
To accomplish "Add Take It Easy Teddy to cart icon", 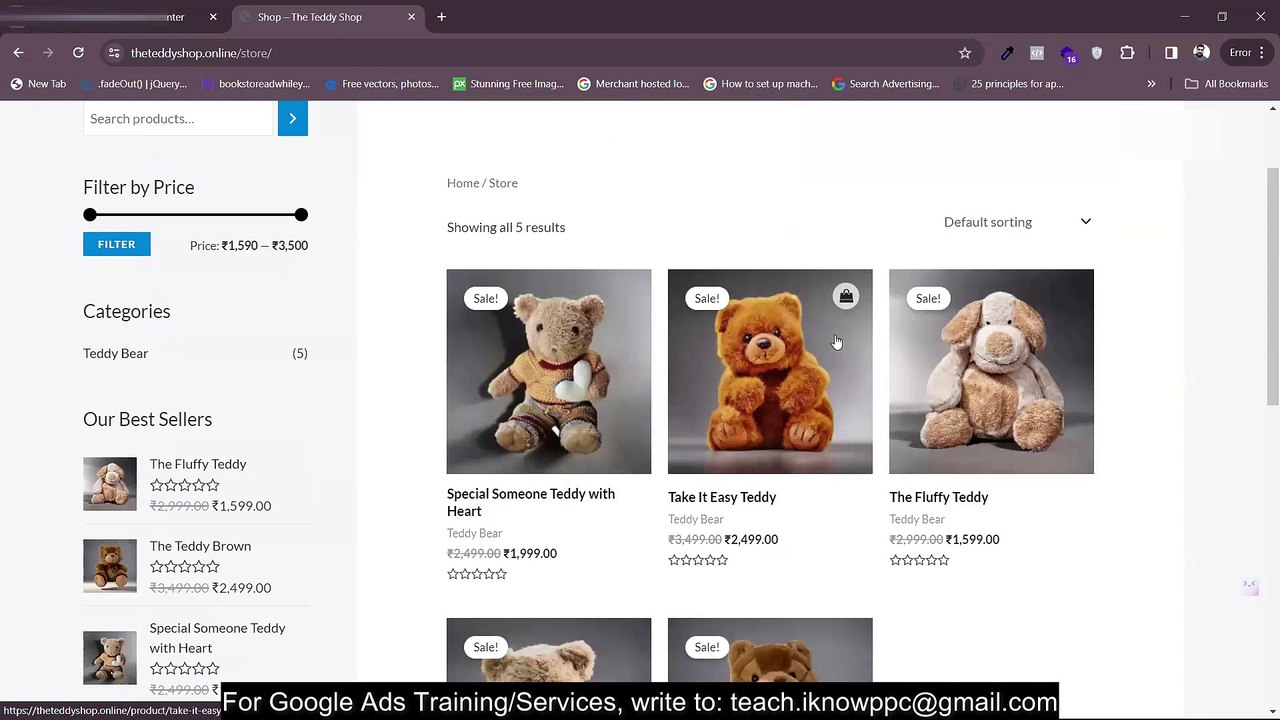I will click(846, 296).
